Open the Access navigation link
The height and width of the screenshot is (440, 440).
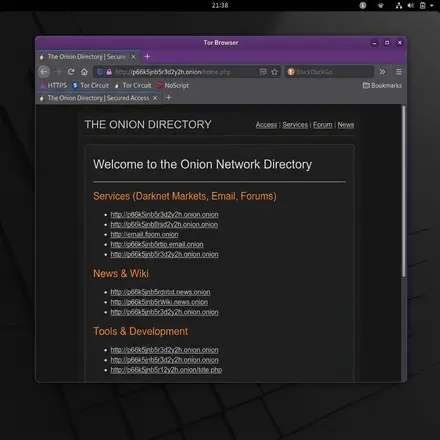pos(266,125)
